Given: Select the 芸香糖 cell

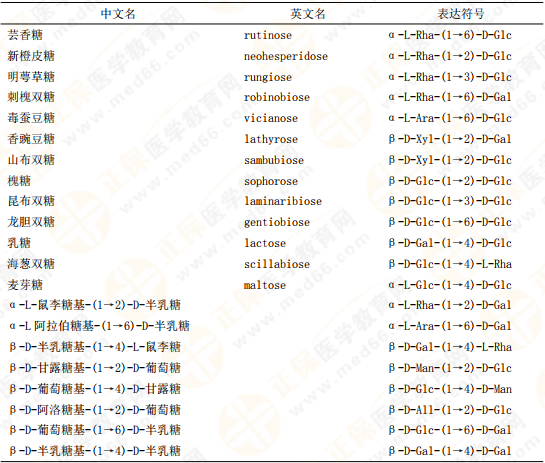Looking at the screenshot, I should click(x=25, y=35).
